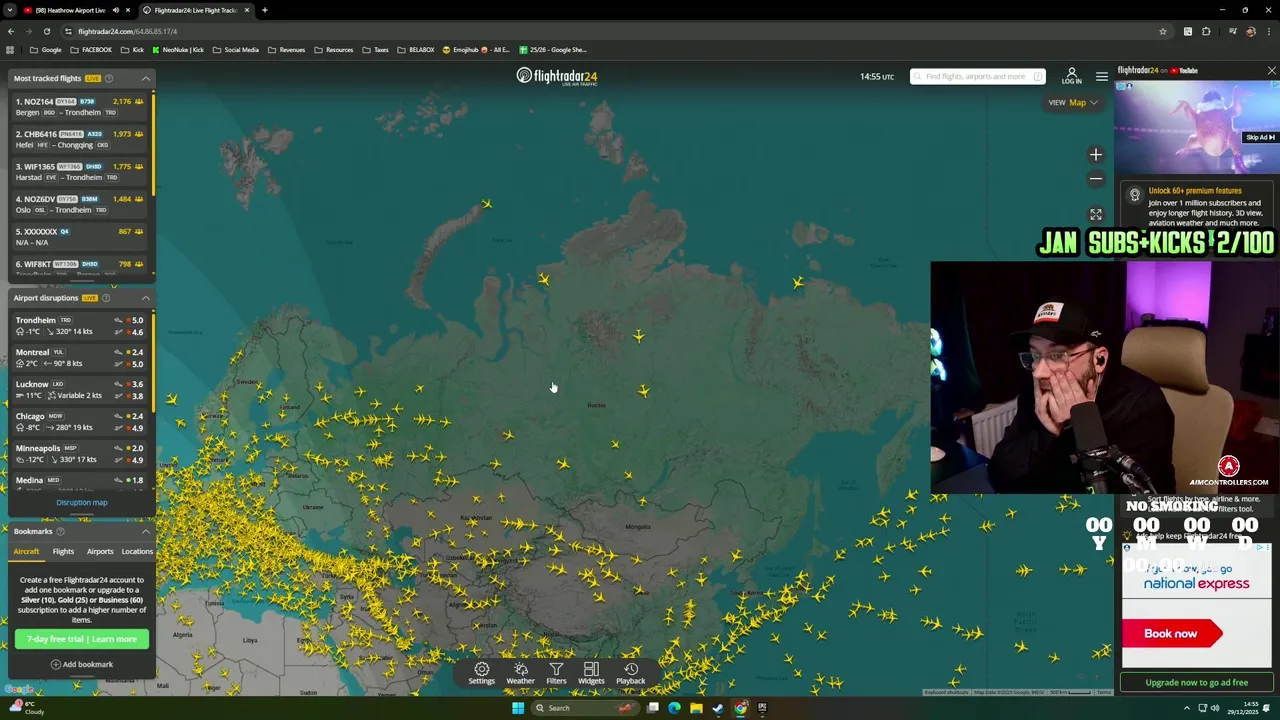Open tracked flight XXXXXXX N/A
This screenshot has width=1280, height=720.
[80, 236]
